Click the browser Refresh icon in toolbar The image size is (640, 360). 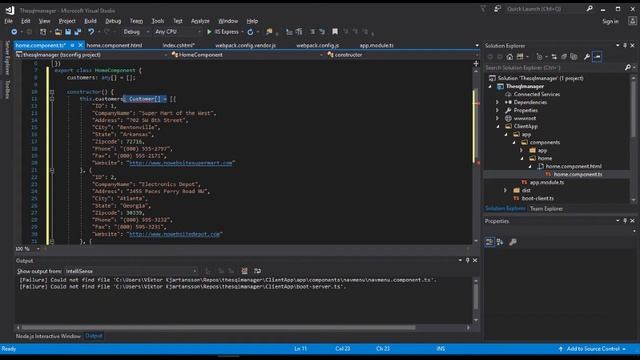250,32
